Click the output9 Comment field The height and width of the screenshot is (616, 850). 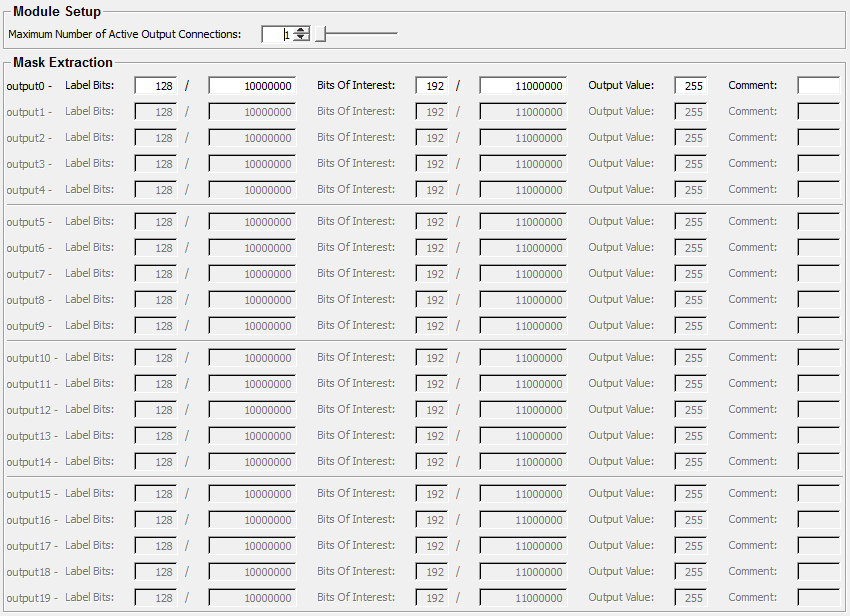(x=818, y=326)
